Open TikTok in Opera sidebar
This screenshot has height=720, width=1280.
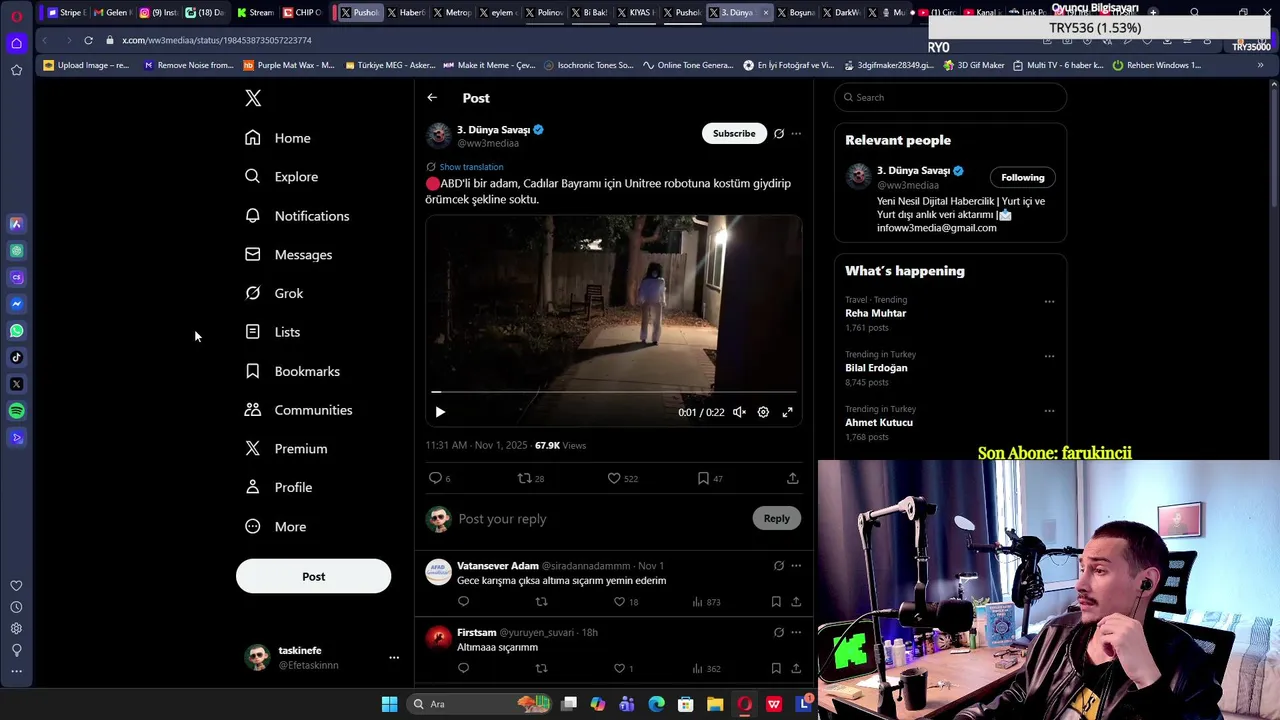tap(16, 357)
